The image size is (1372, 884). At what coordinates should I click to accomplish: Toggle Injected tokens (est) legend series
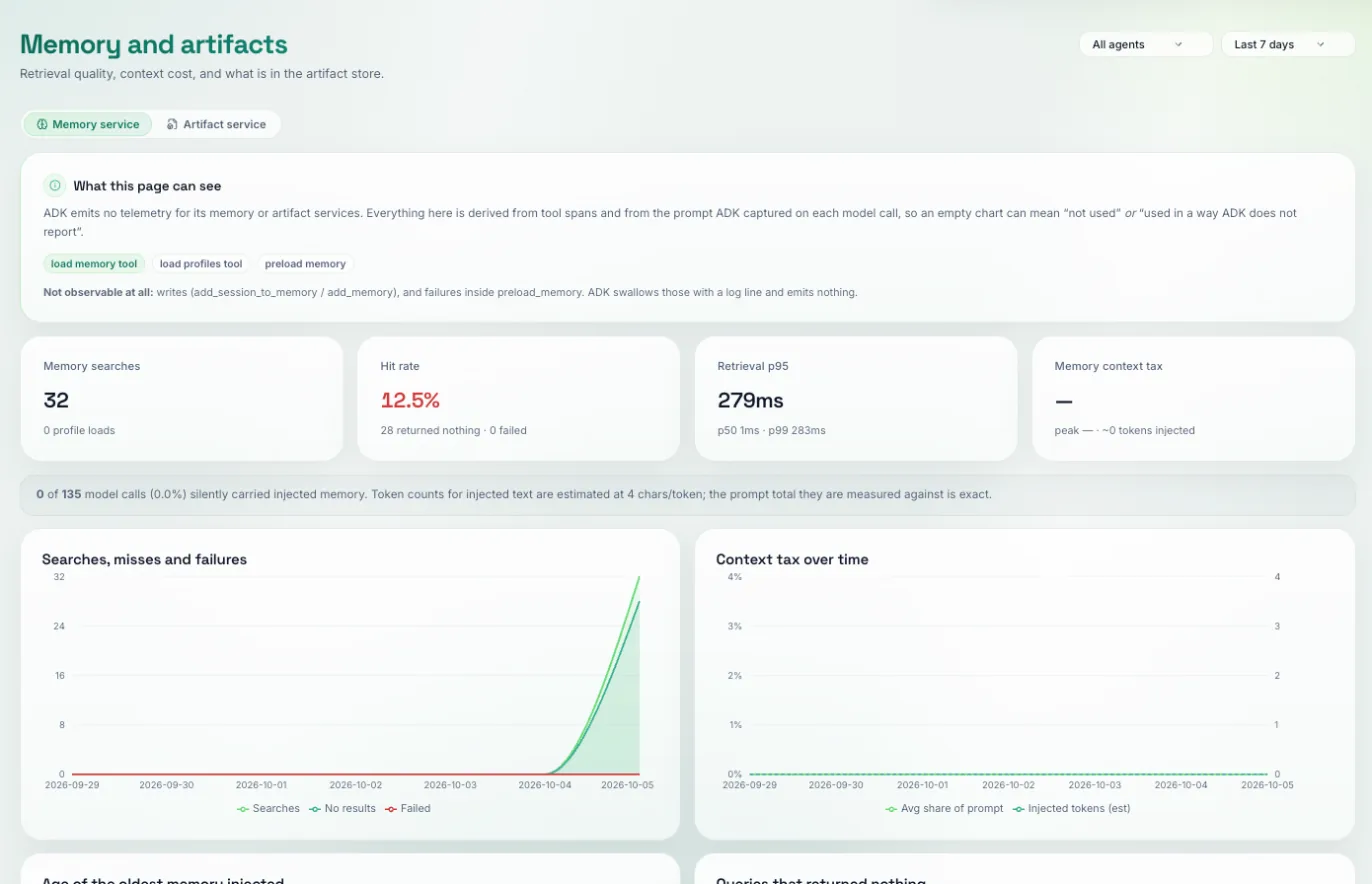(1071, 808)
